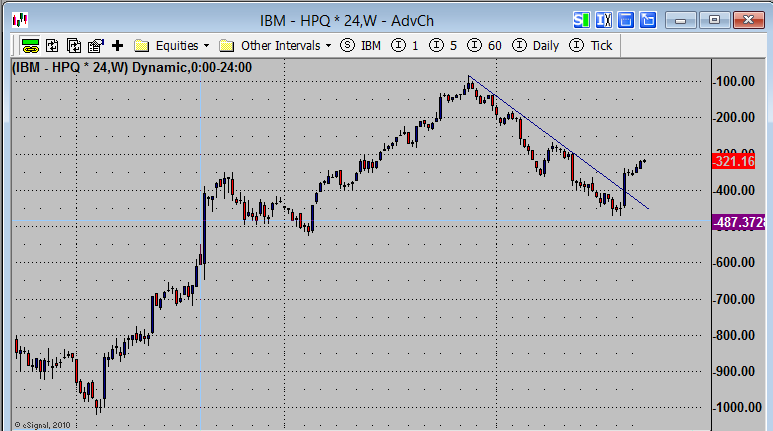This screenshot has height=431, width=773.
Task: Switch to the 60 minute interval
Action: click(x=485, y=46)
